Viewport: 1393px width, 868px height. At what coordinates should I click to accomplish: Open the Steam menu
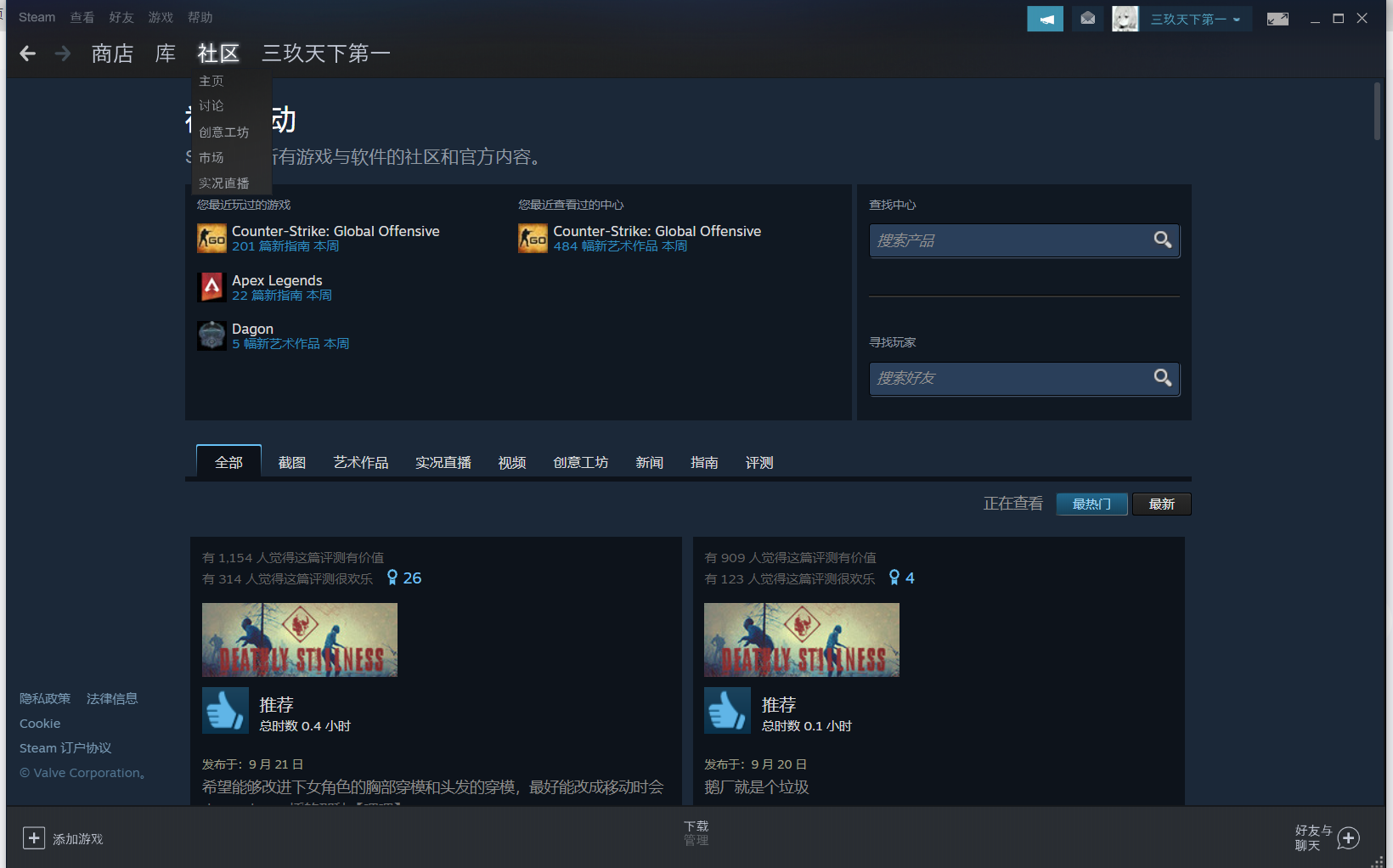[37, 17]
